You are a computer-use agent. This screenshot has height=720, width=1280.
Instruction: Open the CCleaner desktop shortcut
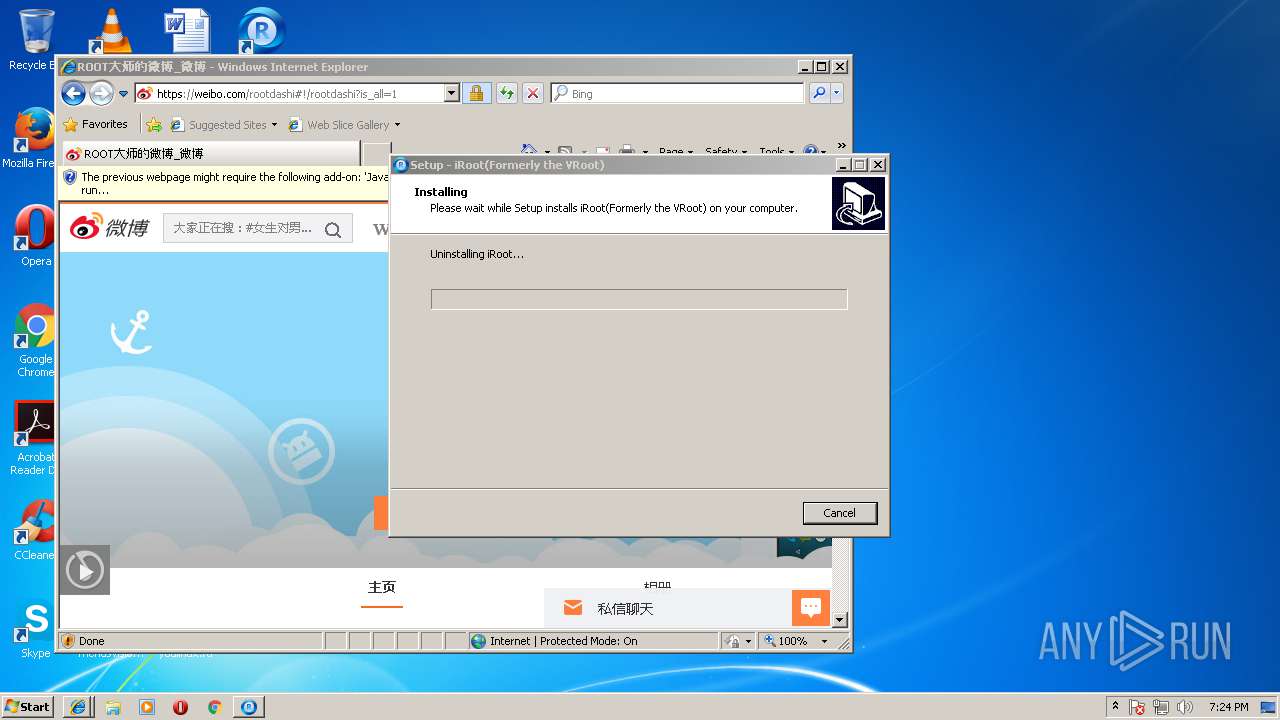point(35,530)
